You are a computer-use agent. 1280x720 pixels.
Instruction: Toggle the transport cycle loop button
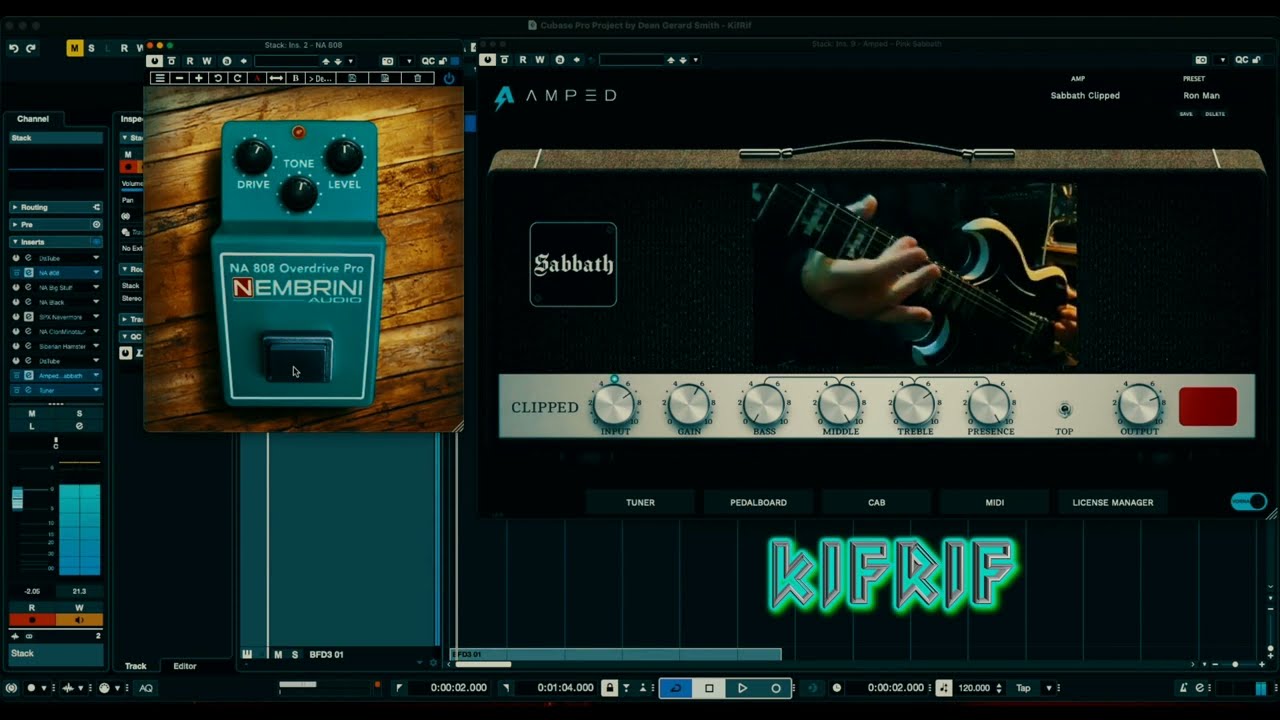pyautogui.click(x=676, y=688)
